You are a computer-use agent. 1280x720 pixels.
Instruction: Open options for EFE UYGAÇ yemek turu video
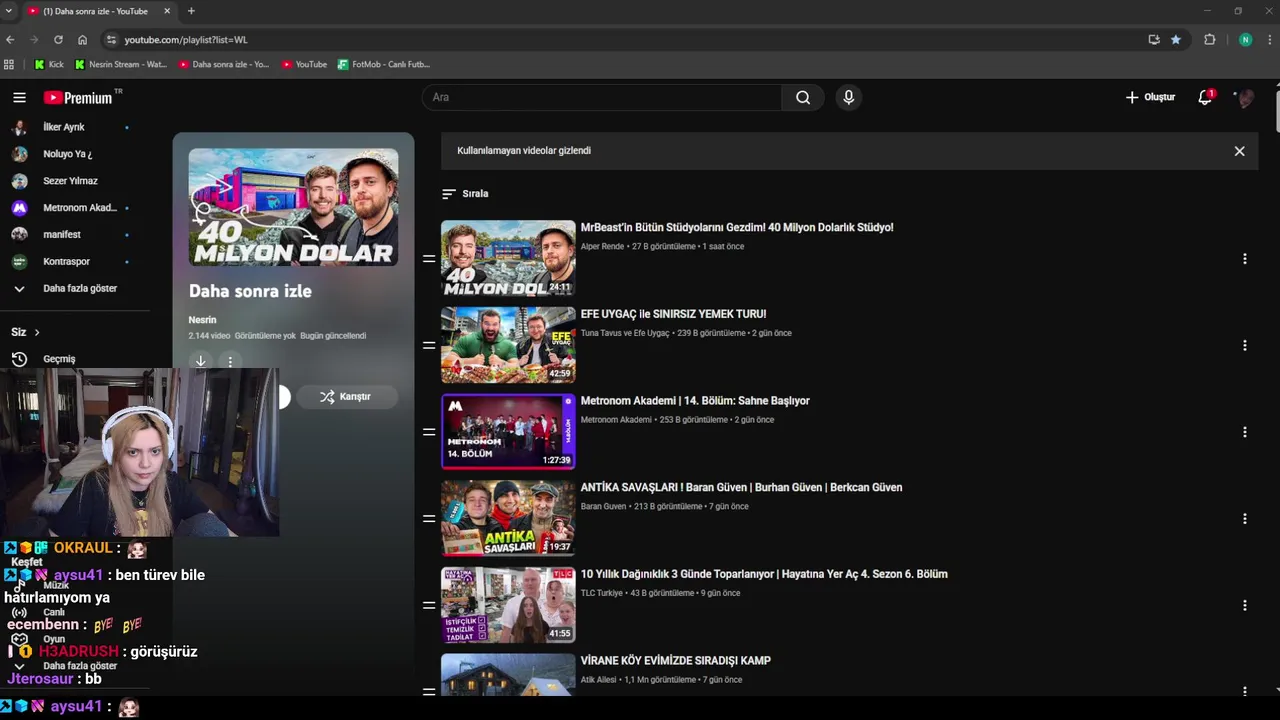(x=1245, y=346)
